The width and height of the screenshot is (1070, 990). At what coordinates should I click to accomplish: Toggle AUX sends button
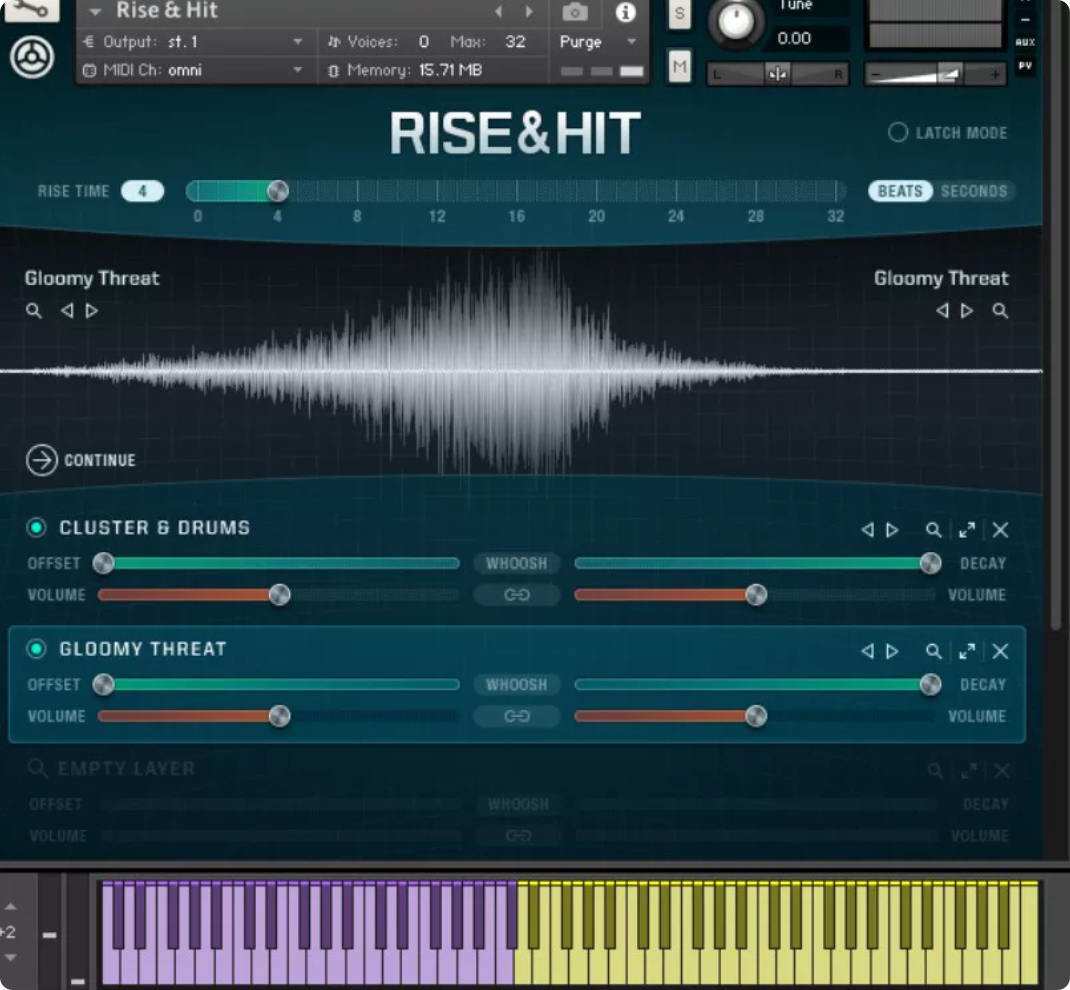pyautogui.click(x=1025, y=42)
